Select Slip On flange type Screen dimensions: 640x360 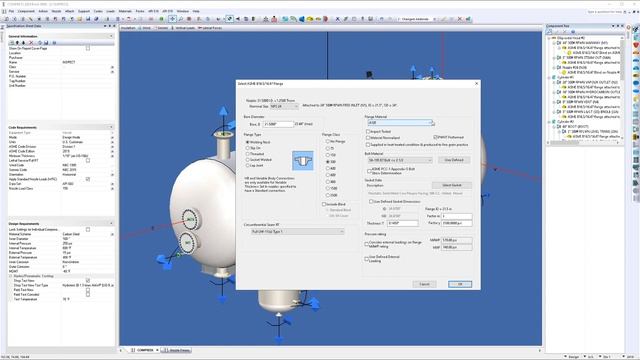point(247,148)
